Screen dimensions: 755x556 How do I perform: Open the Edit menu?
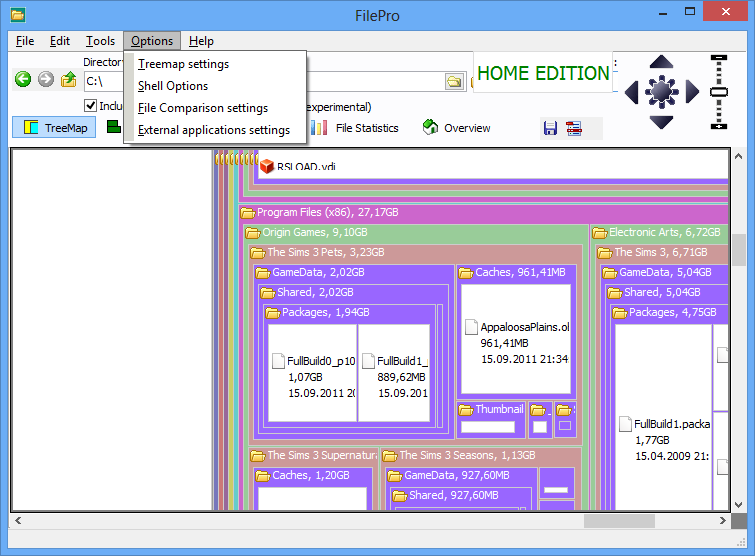point(60,41)
